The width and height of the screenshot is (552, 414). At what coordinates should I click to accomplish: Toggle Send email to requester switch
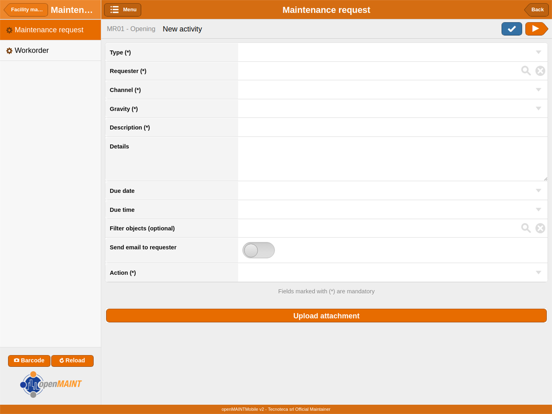coord(258,250)
